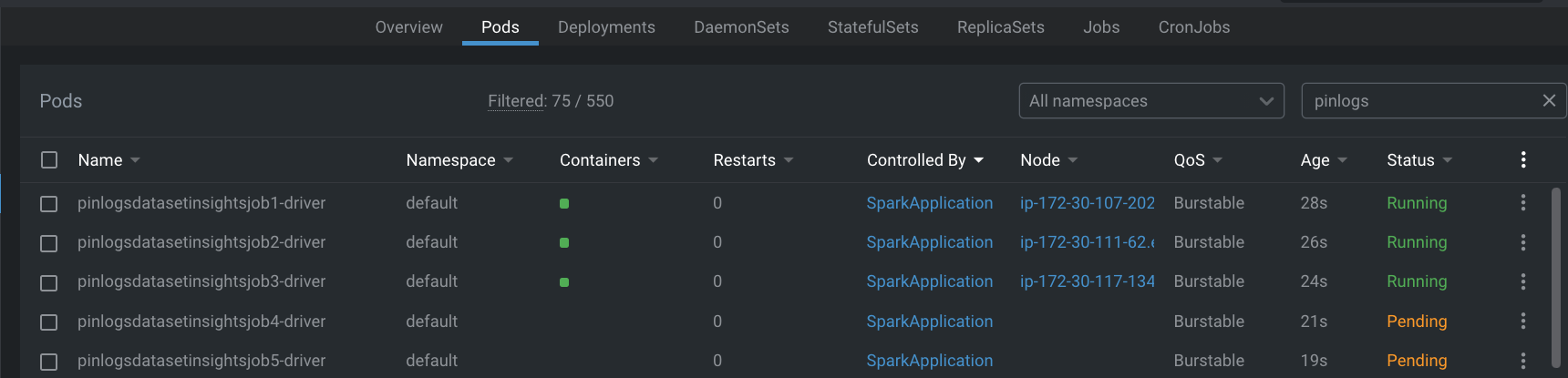Sort pods by the Status column

(x=1410, y=160)
